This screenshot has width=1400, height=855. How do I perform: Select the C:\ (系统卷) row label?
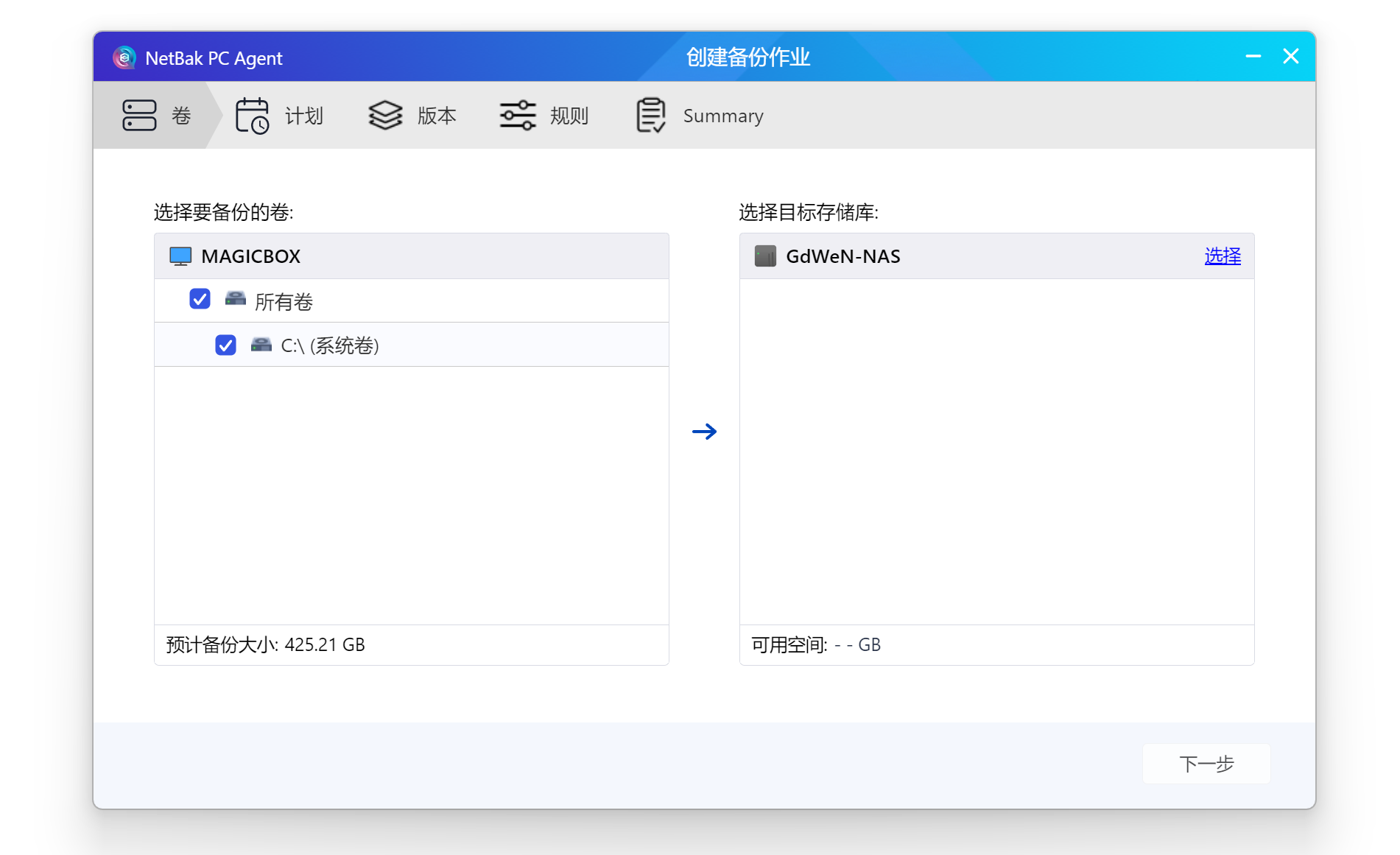tap(330, 345)
